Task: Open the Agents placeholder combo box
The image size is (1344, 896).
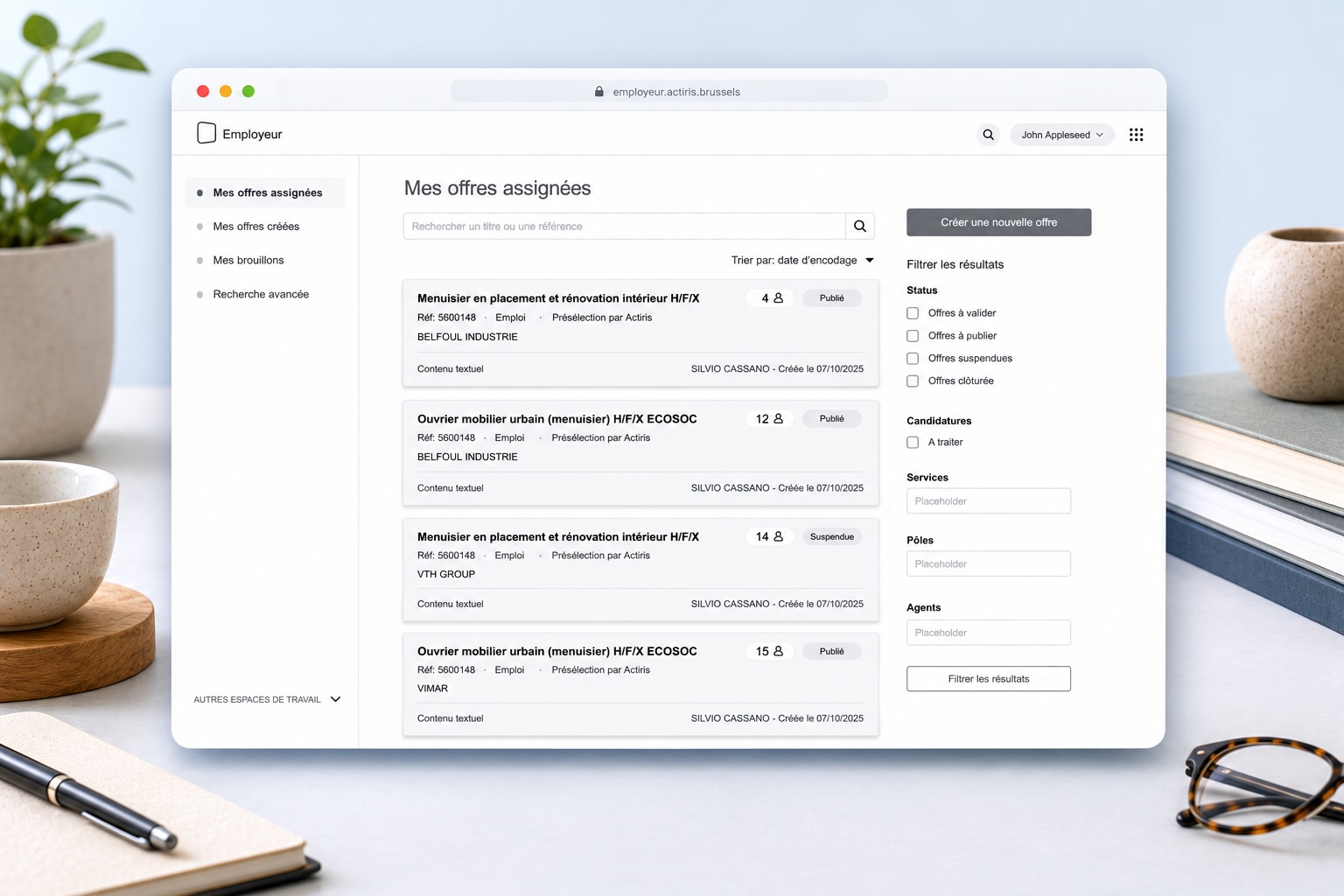Action: coord(989,633)
